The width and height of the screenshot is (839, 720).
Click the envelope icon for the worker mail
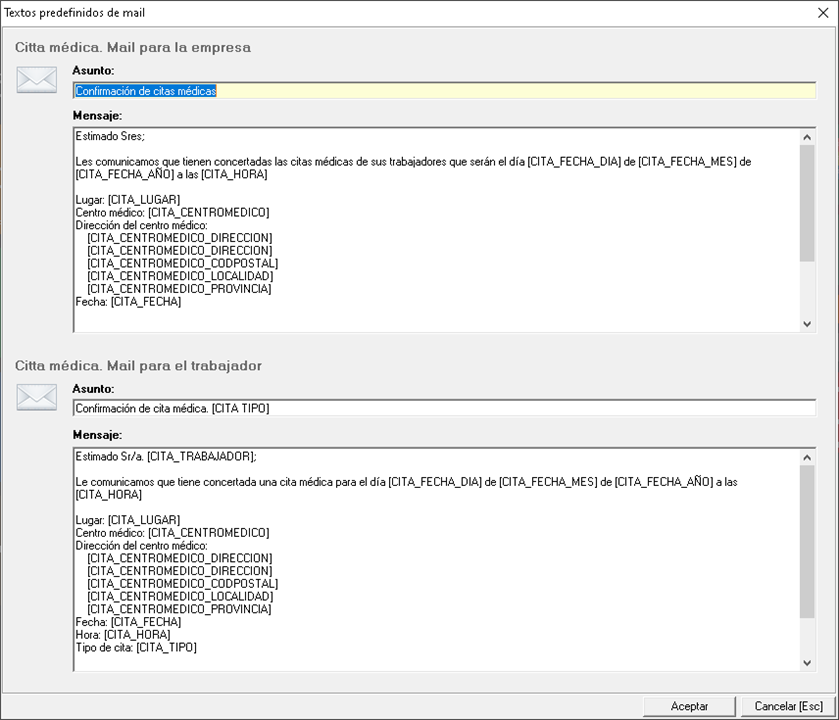coord(37,397)
